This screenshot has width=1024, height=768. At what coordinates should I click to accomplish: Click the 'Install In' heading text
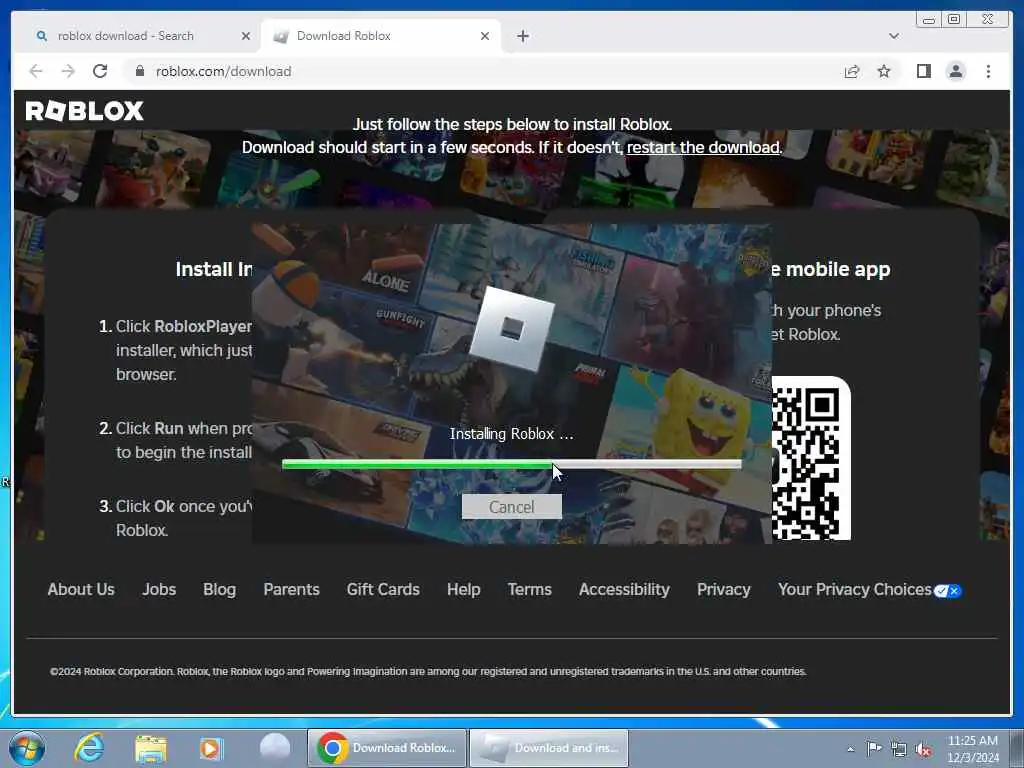(x=214, y=269)
